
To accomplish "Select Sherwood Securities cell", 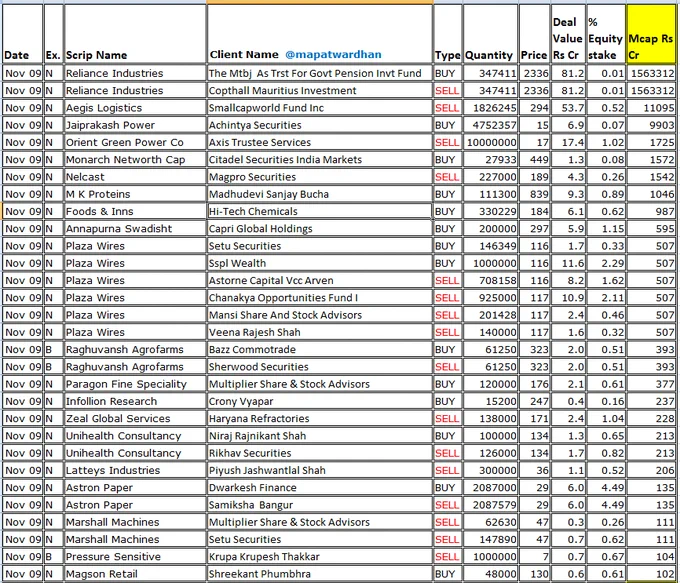I will pos(320,367).
